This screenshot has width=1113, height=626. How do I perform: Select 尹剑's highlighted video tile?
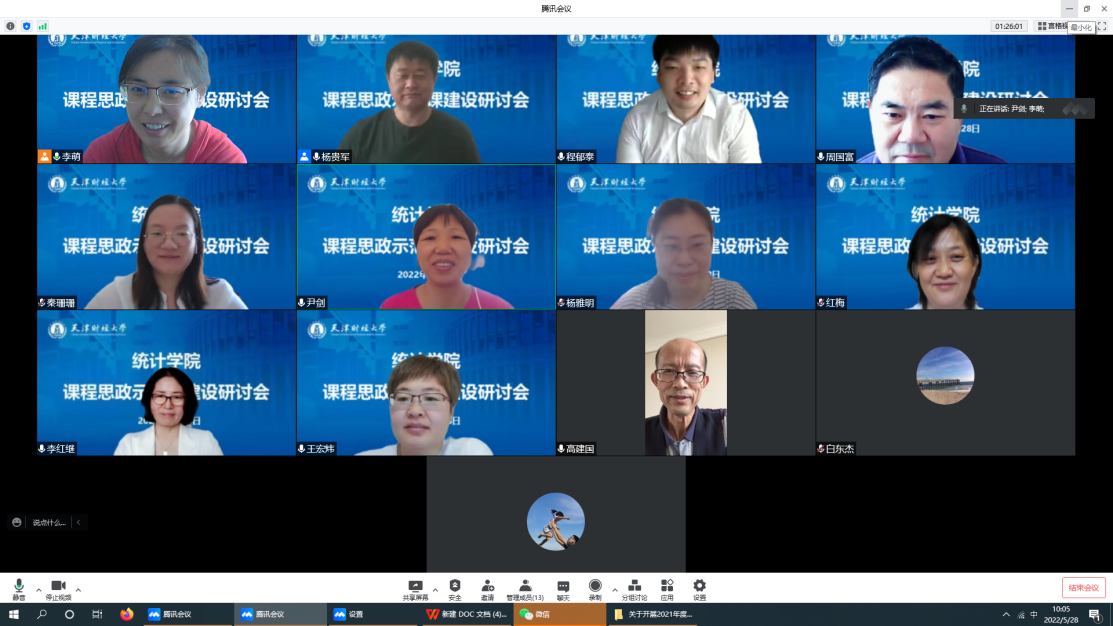click(426, 237)
